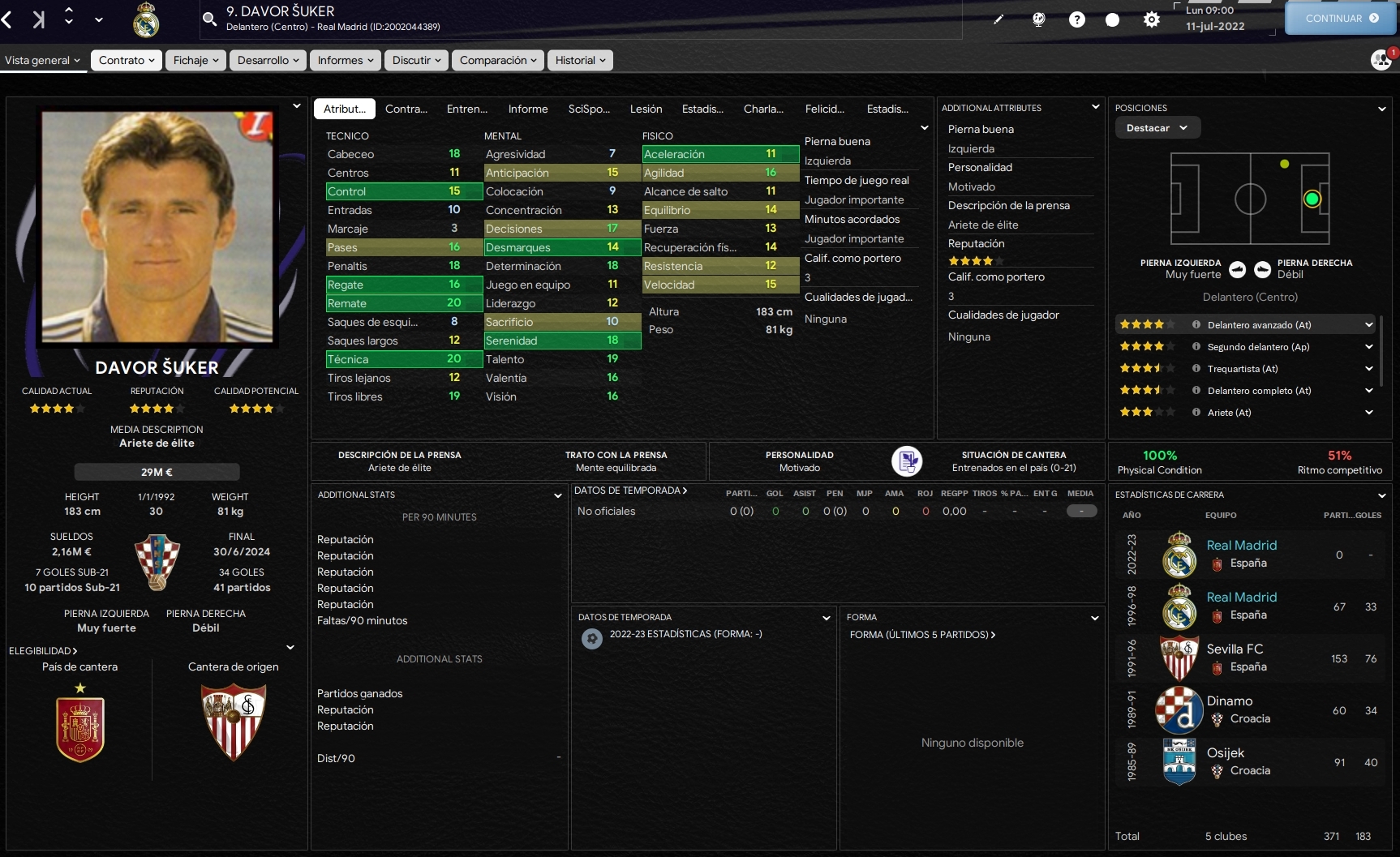Open the notifications avatar icon
This screenshot has height=857, width=1400.
[x=1381, y=59]
